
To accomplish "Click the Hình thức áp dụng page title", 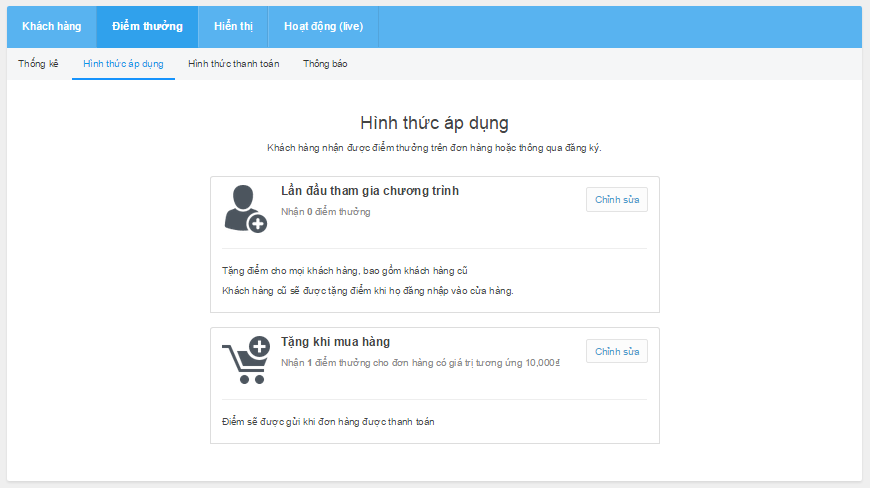I will point(434,123).
